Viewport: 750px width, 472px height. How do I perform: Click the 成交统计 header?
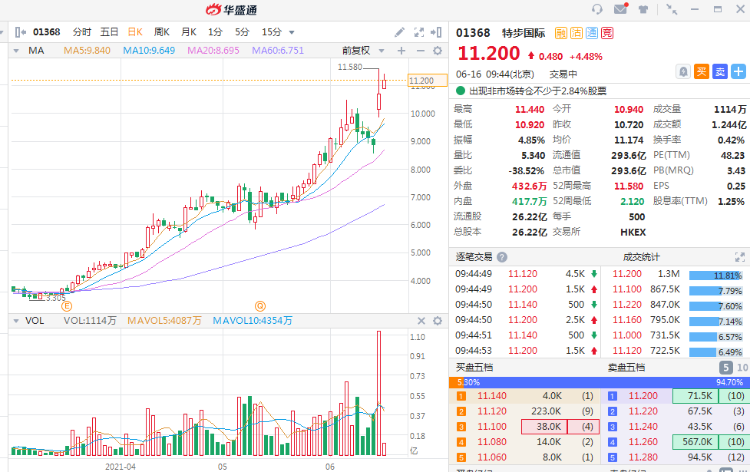coord(641,257)
